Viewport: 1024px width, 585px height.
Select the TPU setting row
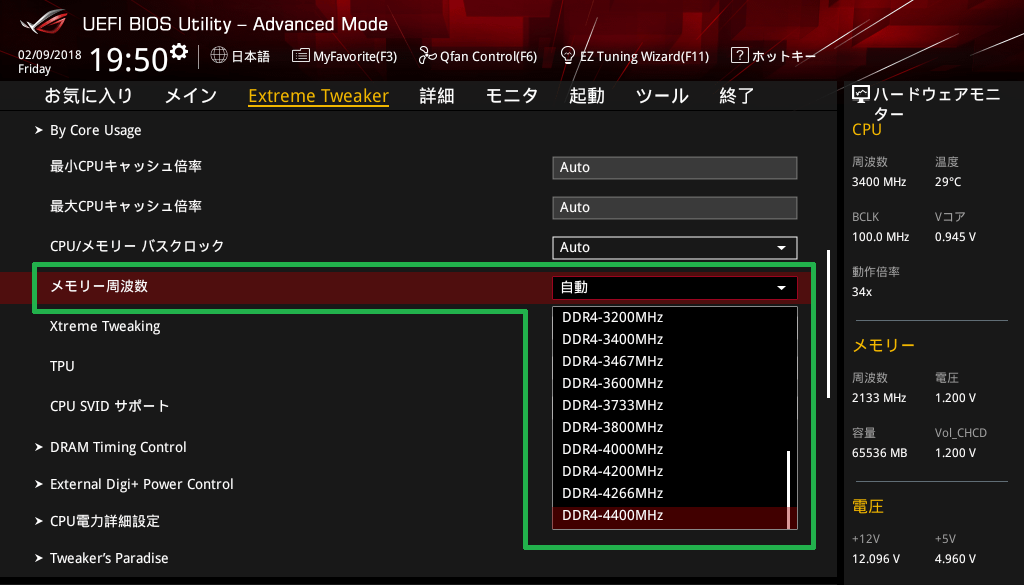(62, 366)
